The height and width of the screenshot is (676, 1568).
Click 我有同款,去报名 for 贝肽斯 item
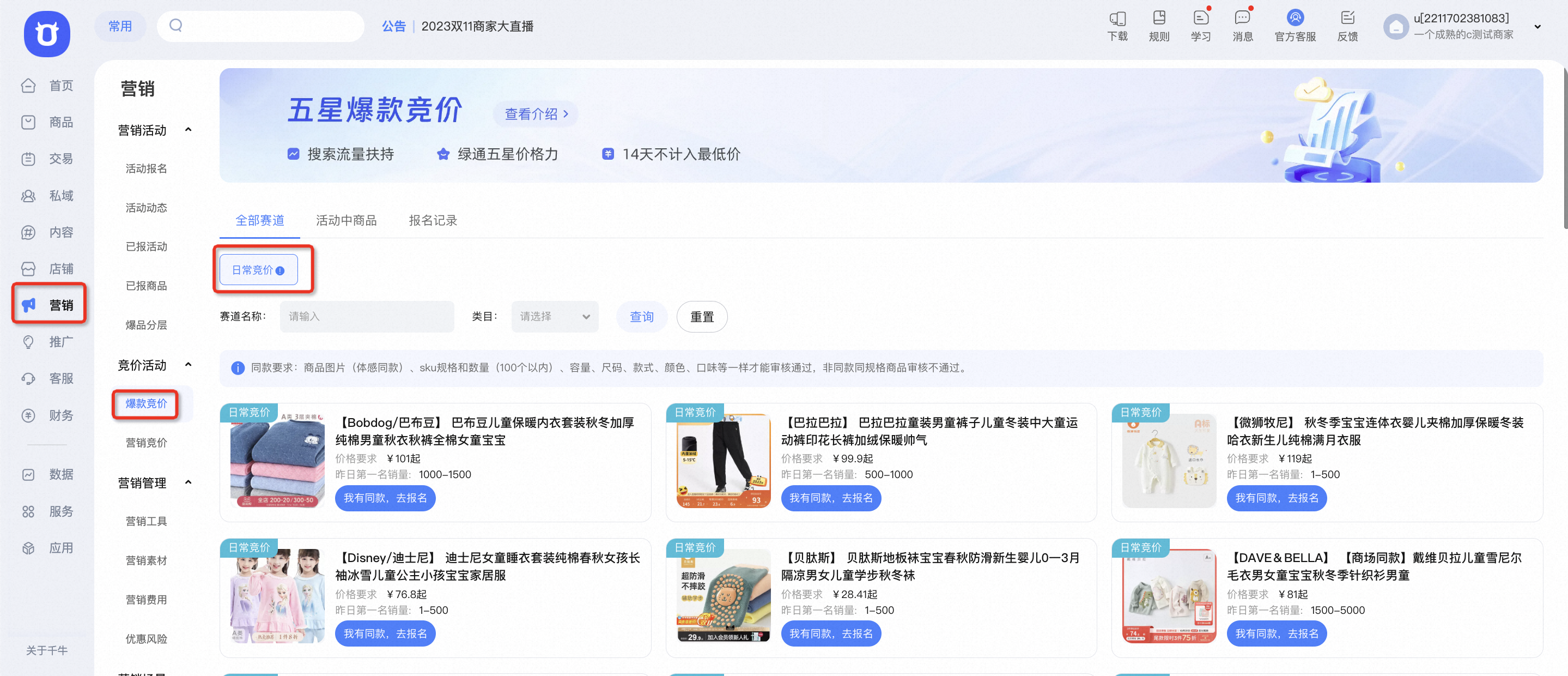point(831,634)
